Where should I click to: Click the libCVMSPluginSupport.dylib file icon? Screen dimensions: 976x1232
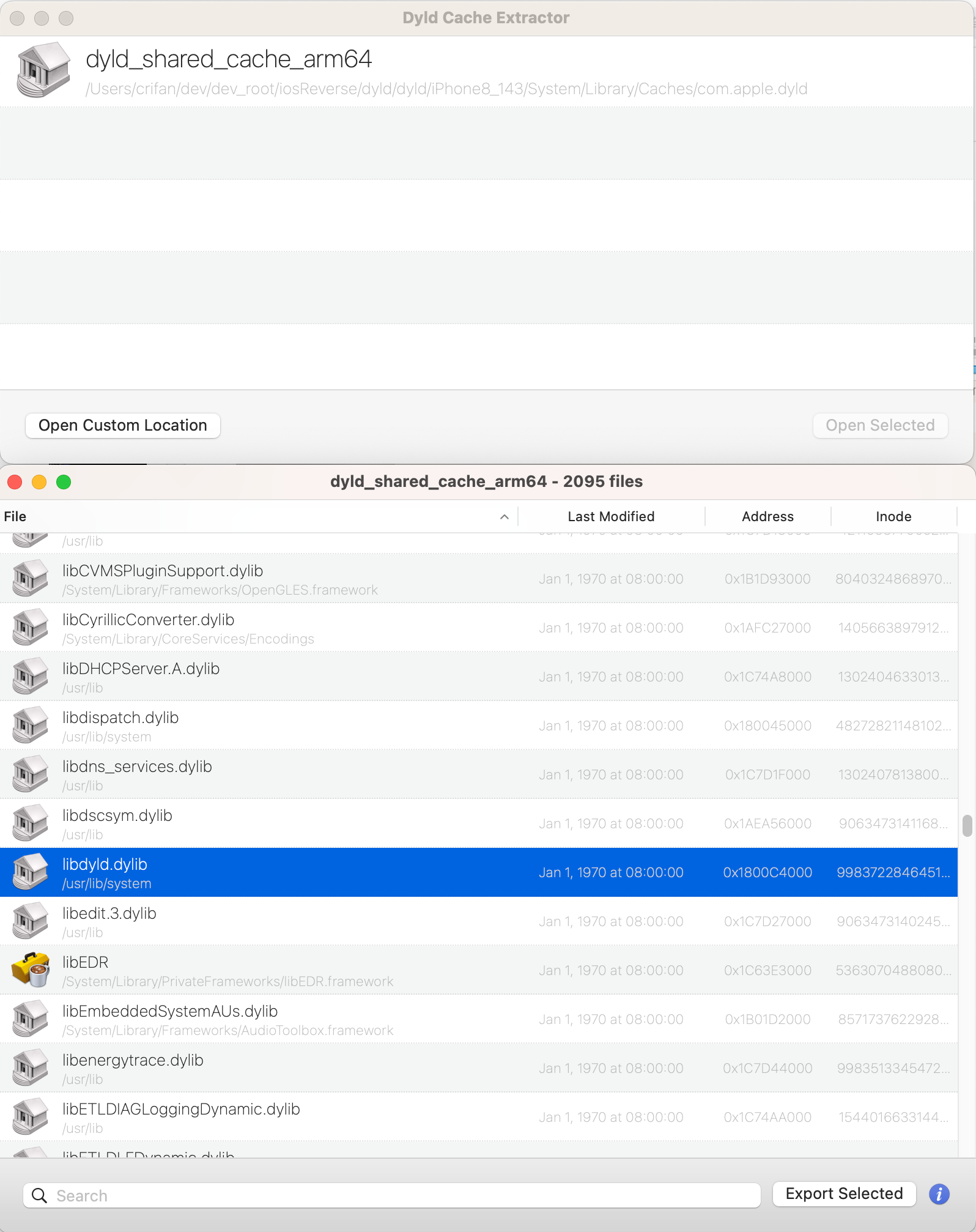(31, 579)
